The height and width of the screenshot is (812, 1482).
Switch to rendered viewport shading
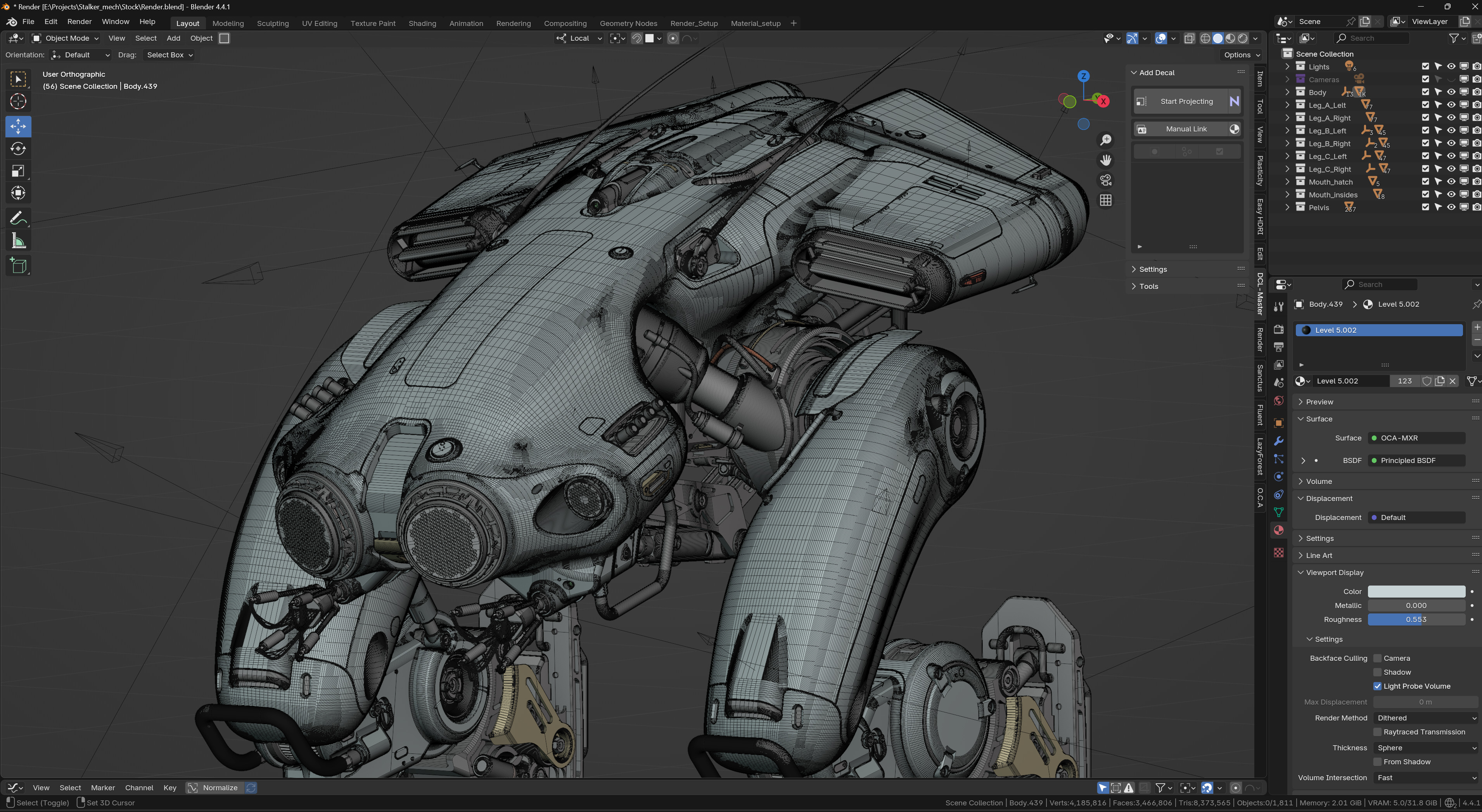(1243, 38)
